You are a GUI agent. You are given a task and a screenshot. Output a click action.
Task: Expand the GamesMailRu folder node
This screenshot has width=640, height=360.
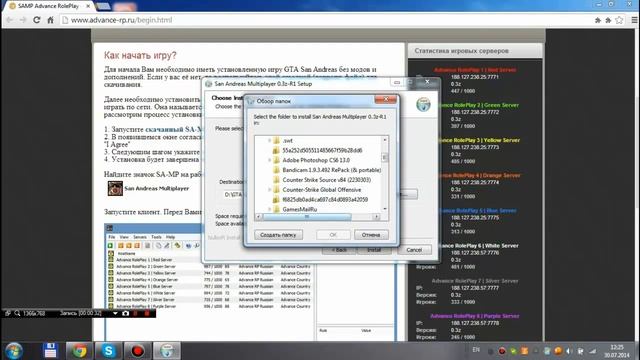(269, 209)
